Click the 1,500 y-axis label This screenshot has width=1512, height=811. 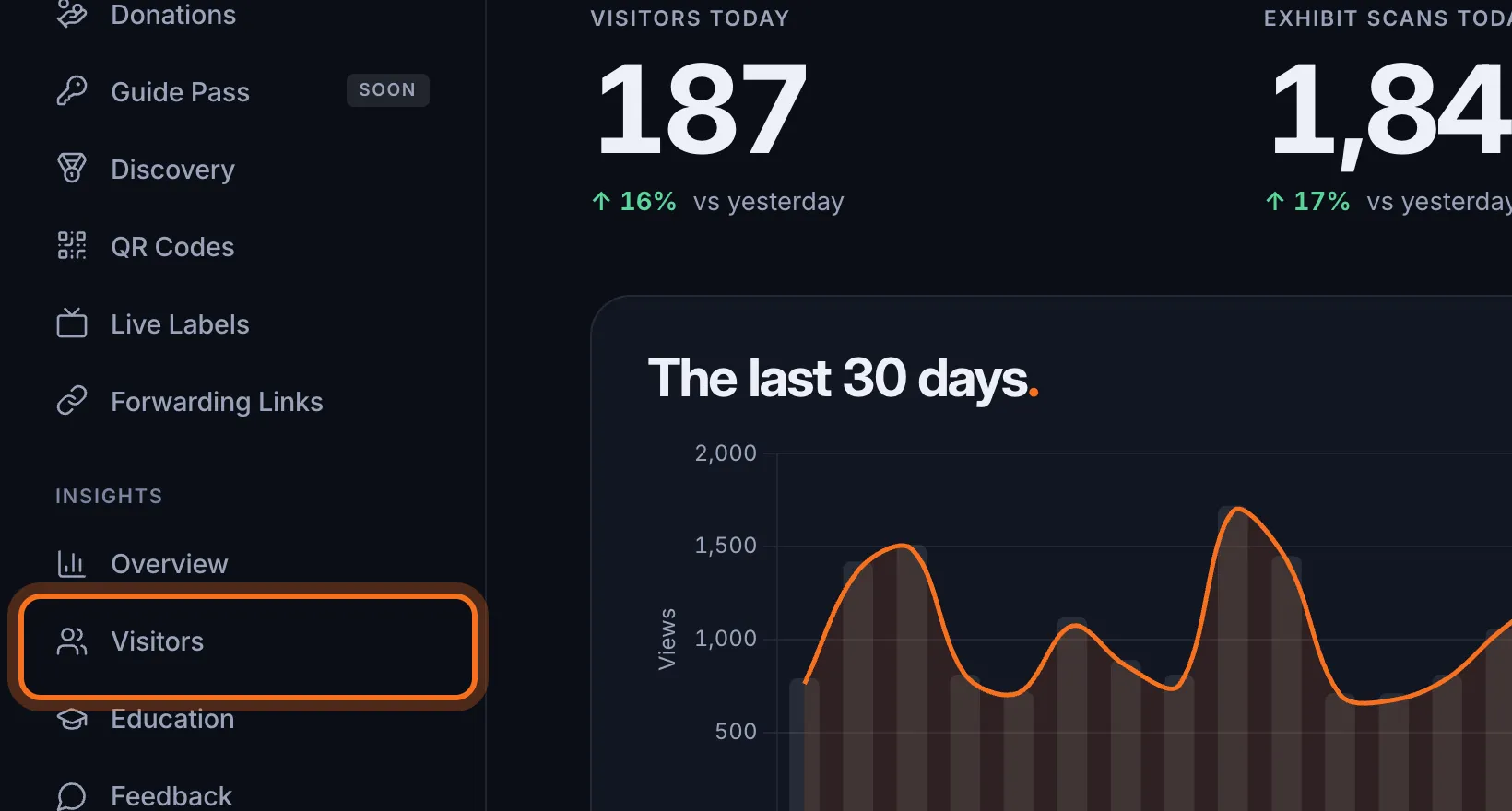tap(726, 546)
